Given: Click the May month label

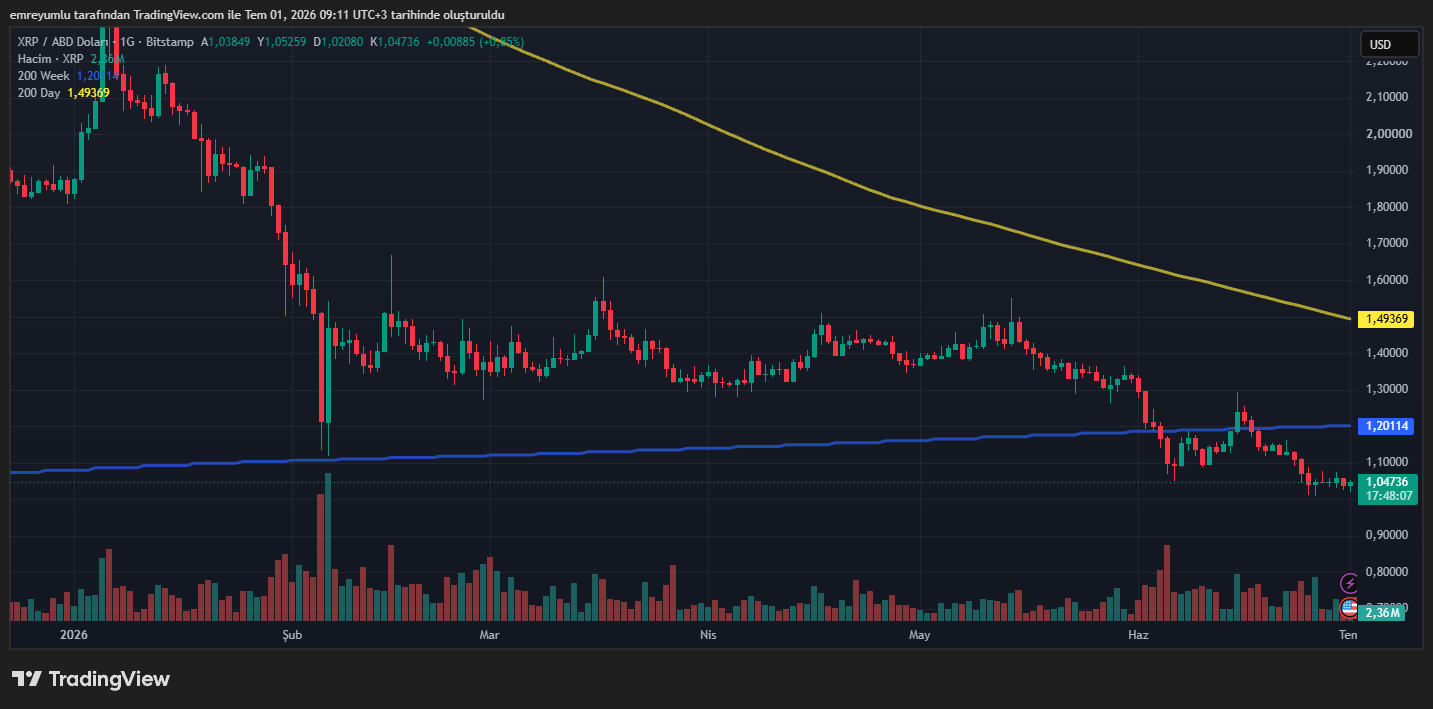Looking at the screenshot, I should coord(920,635).
